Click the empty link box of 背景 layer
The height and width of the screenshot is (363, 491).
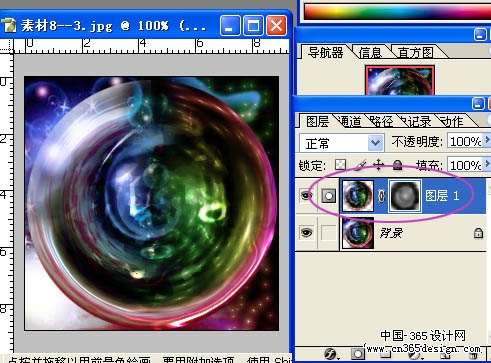328,232
